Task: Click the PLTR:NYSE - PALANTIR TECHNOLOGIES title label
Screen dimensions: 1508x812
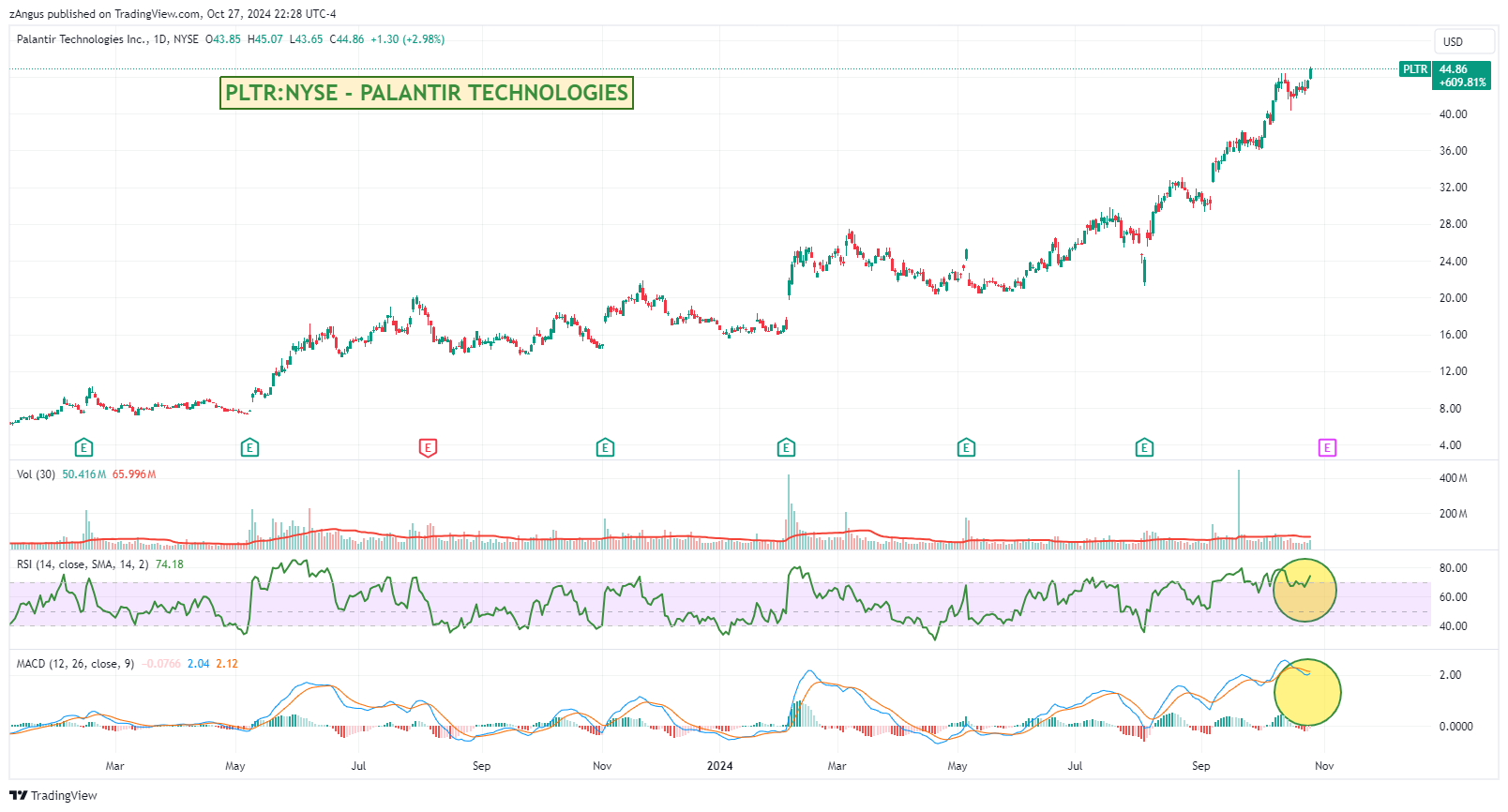Action: (x=427, y=93)
